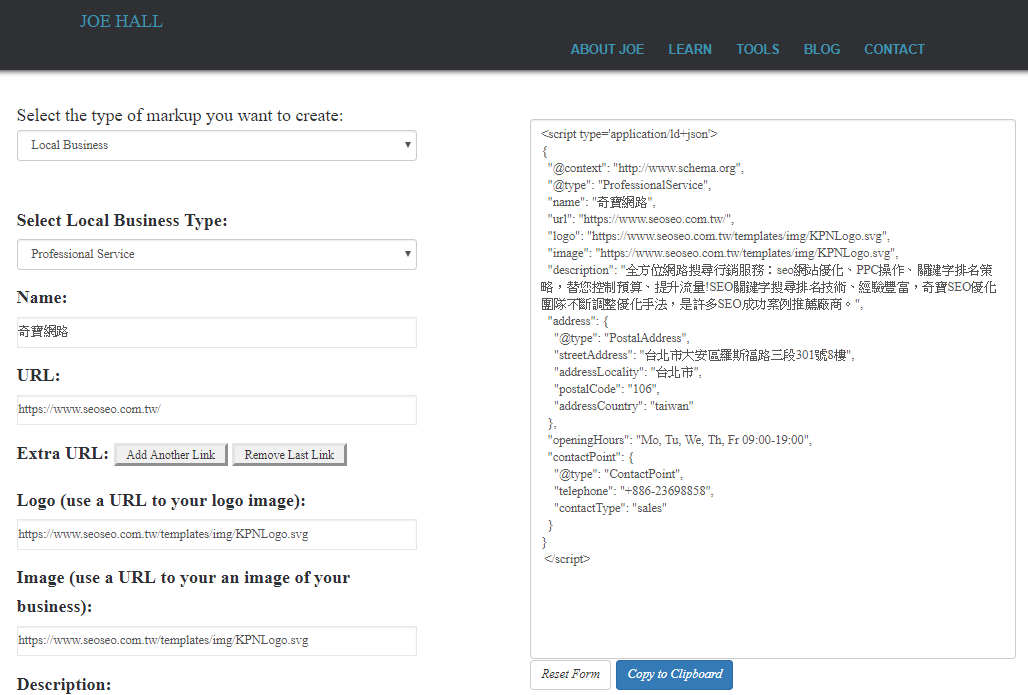Image resolution: width=1028 pixels, height=695 pixels.
Task: Click the closing </script> tag line
Action: [x=567, y=559]
